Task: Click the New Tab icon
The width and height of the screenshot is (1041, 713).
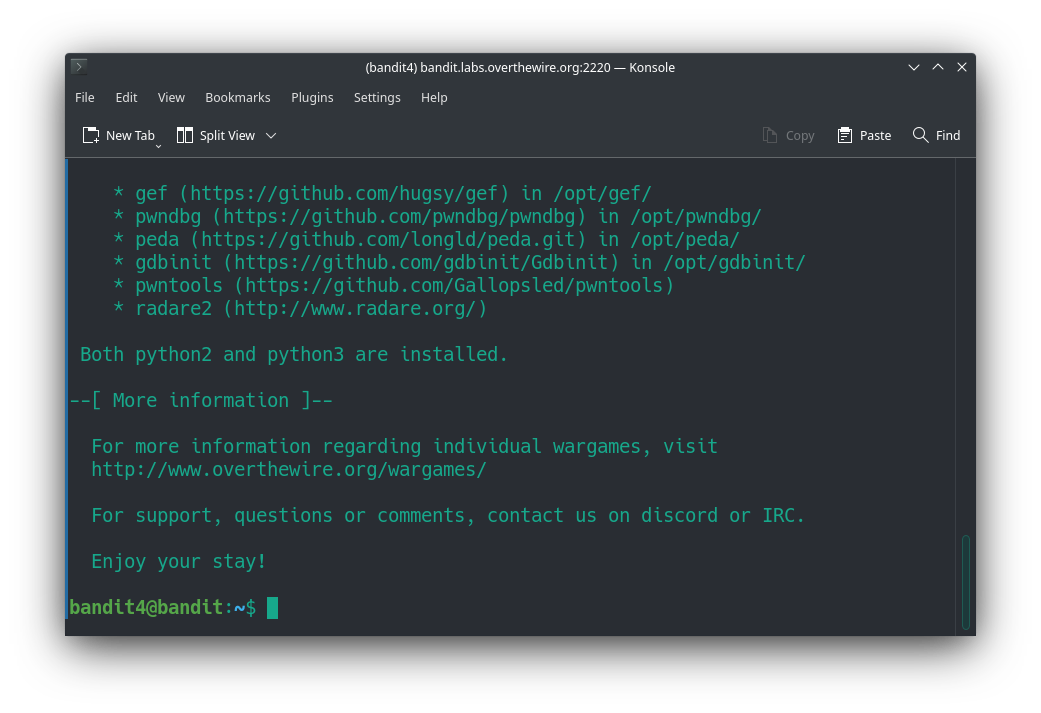Action: pos(91,135)
